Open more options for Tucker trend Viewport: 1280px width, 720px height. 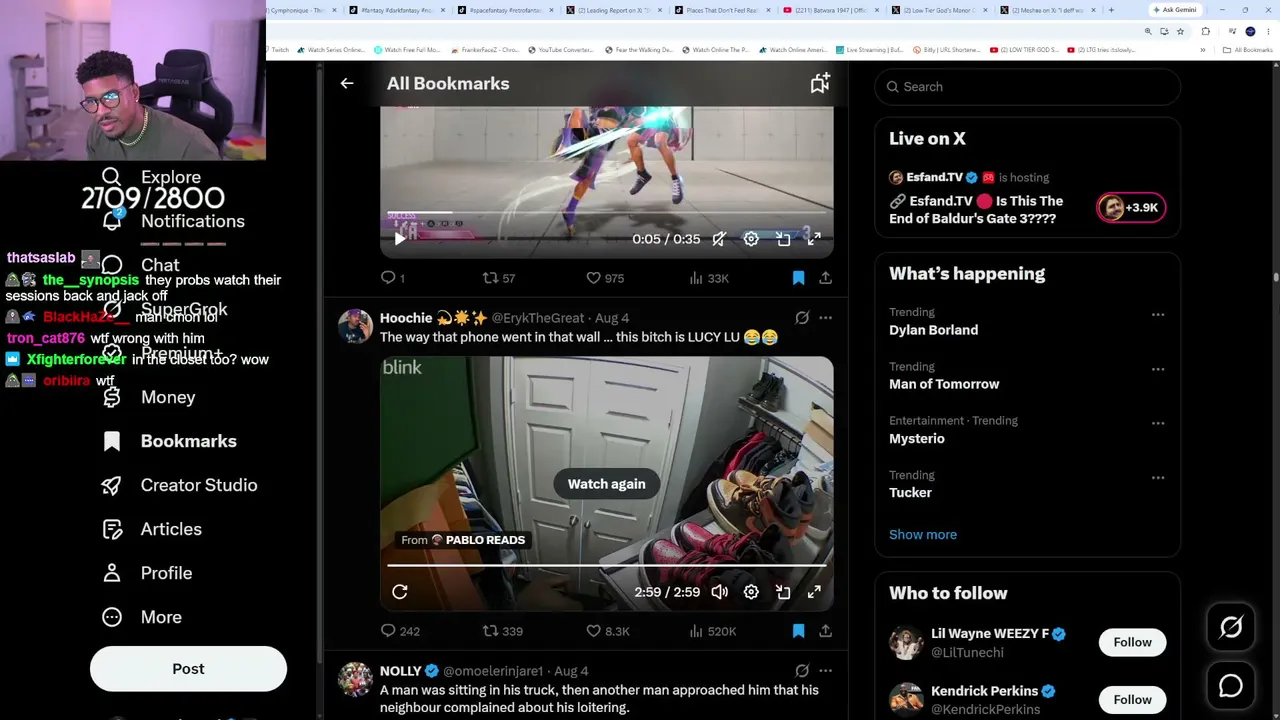[x=1158, y=478]
